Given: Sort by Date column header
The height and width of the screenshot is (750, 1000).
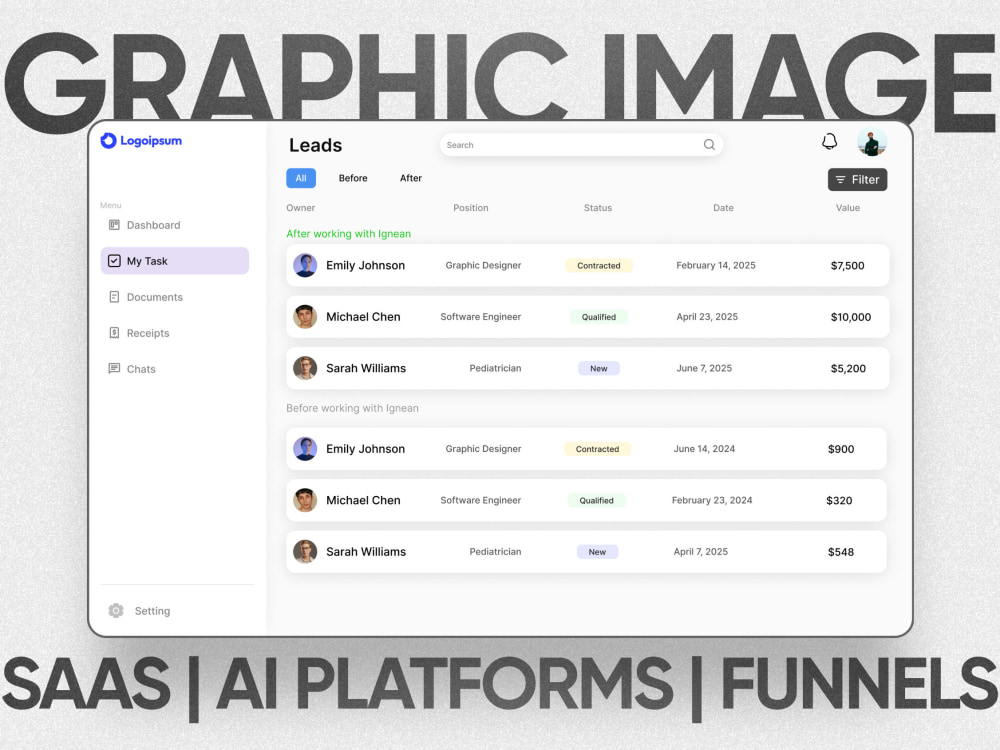Looking at the screenshot, I should click(x=723, y=208).
